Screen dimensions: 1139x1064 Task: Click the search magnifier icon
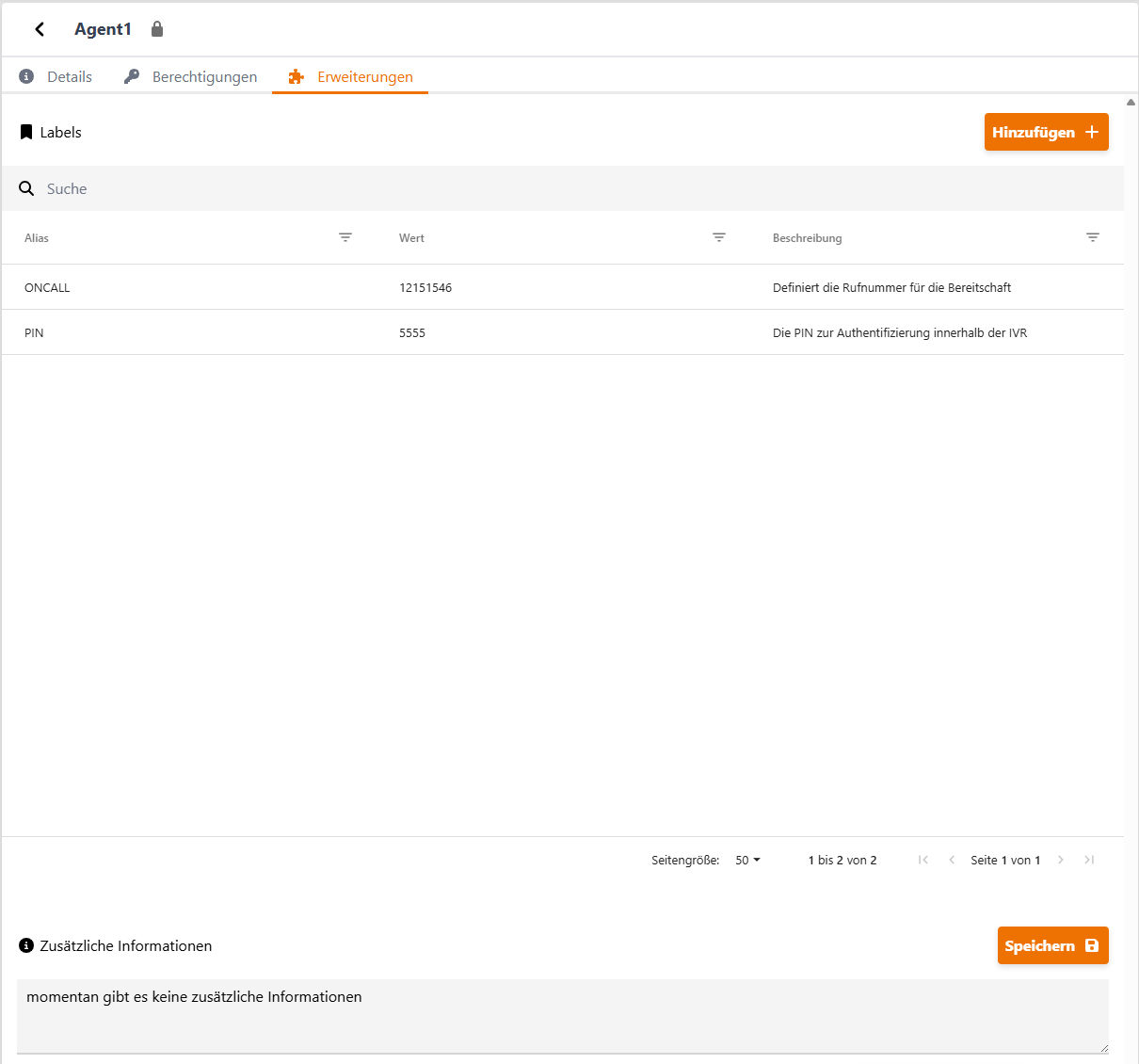tap(26, 188)
